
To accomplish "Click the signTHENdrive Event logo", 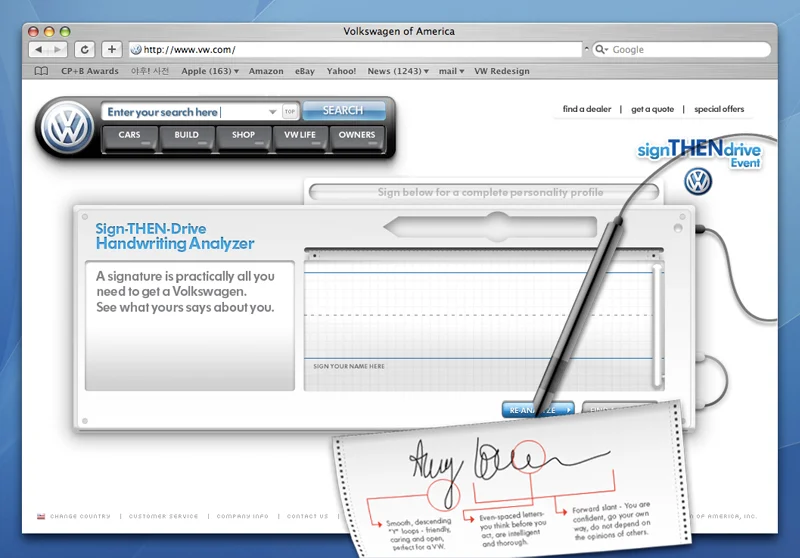I will (699, 153).
